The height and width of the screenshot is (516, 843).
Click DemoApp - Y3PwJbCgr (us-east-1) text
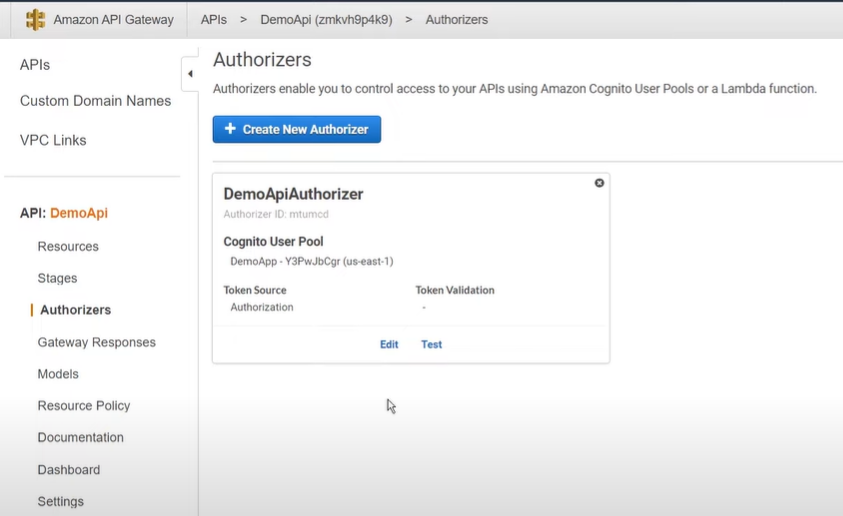coord(312,261)
